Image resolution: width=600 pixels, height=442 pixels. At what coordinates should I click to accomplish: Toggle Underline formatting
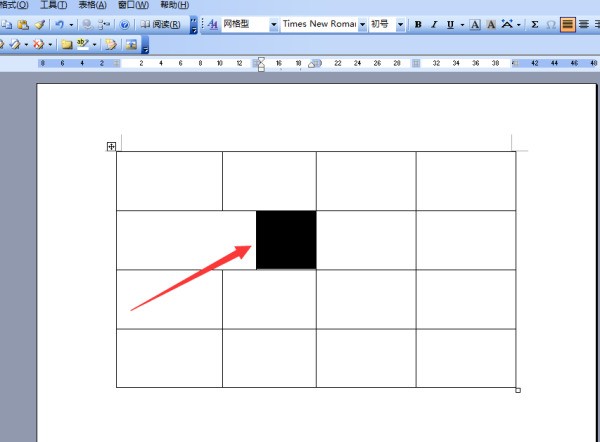pos(450,24)
